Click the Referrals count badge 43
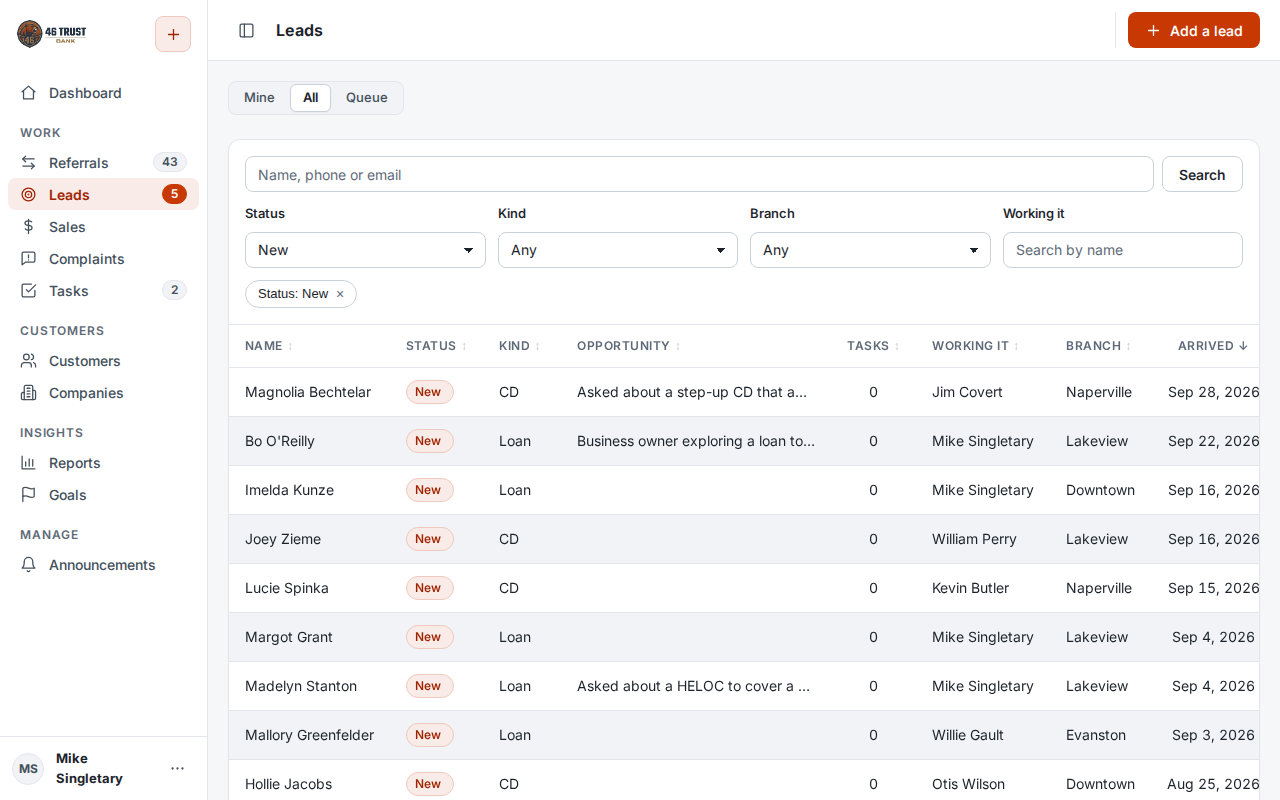This screenshot has height=800, width=1280. point(170,162)
